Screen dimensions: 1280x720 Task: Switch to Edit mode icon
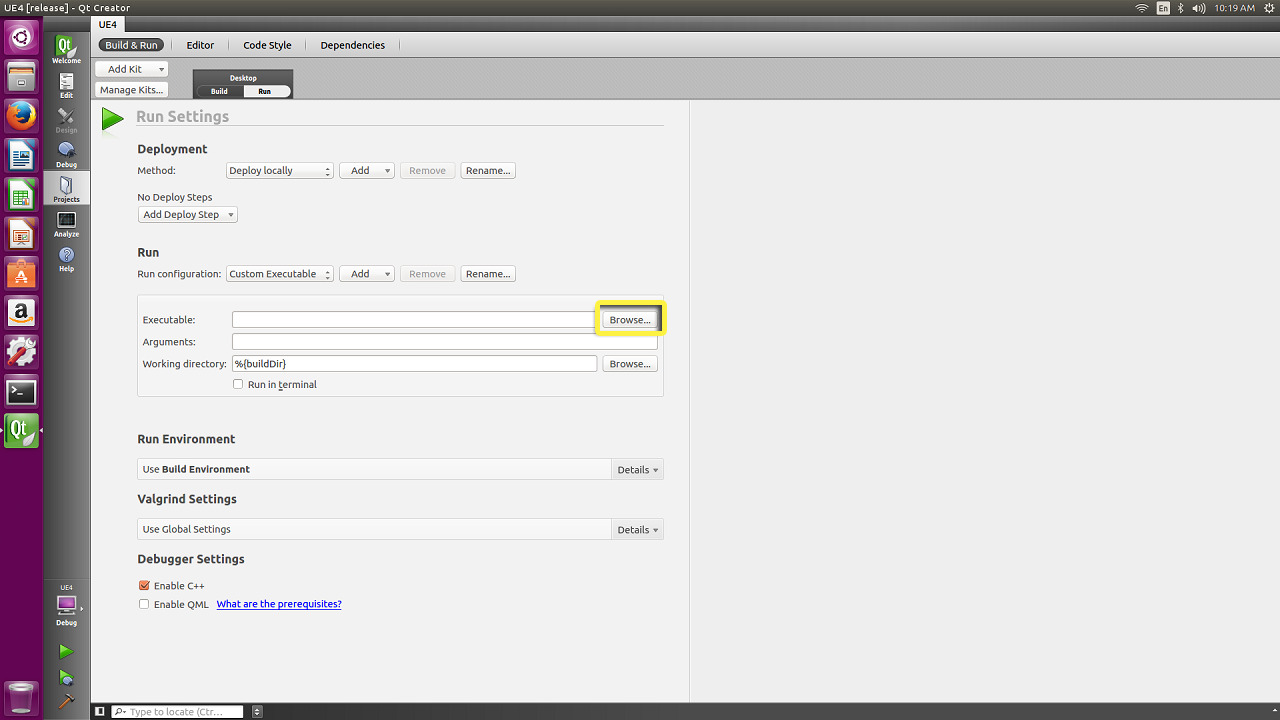pos(66,85)
